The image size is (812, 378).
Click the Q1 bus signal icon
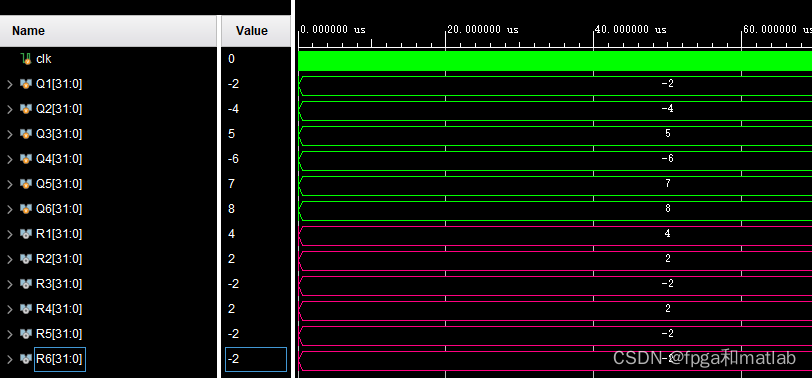26,84
